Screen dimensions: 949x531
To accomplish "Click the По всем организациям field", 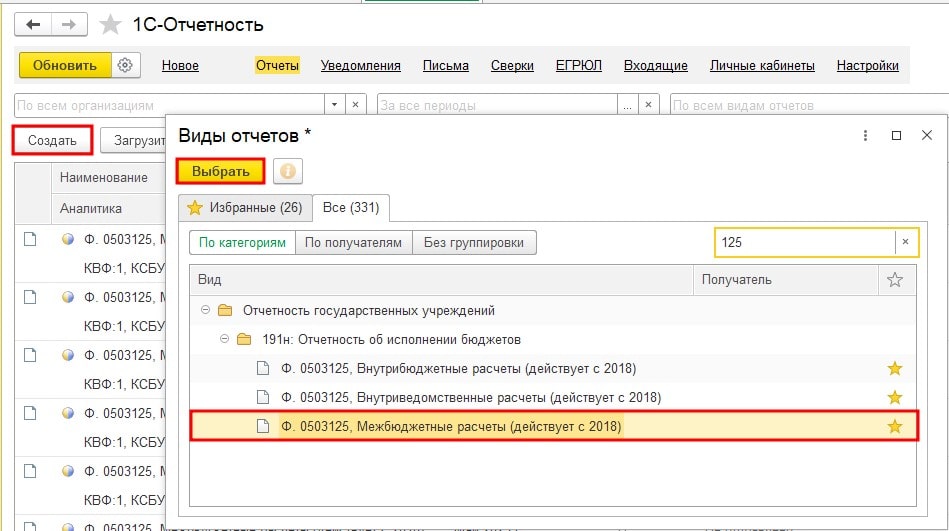I will 169,105.
